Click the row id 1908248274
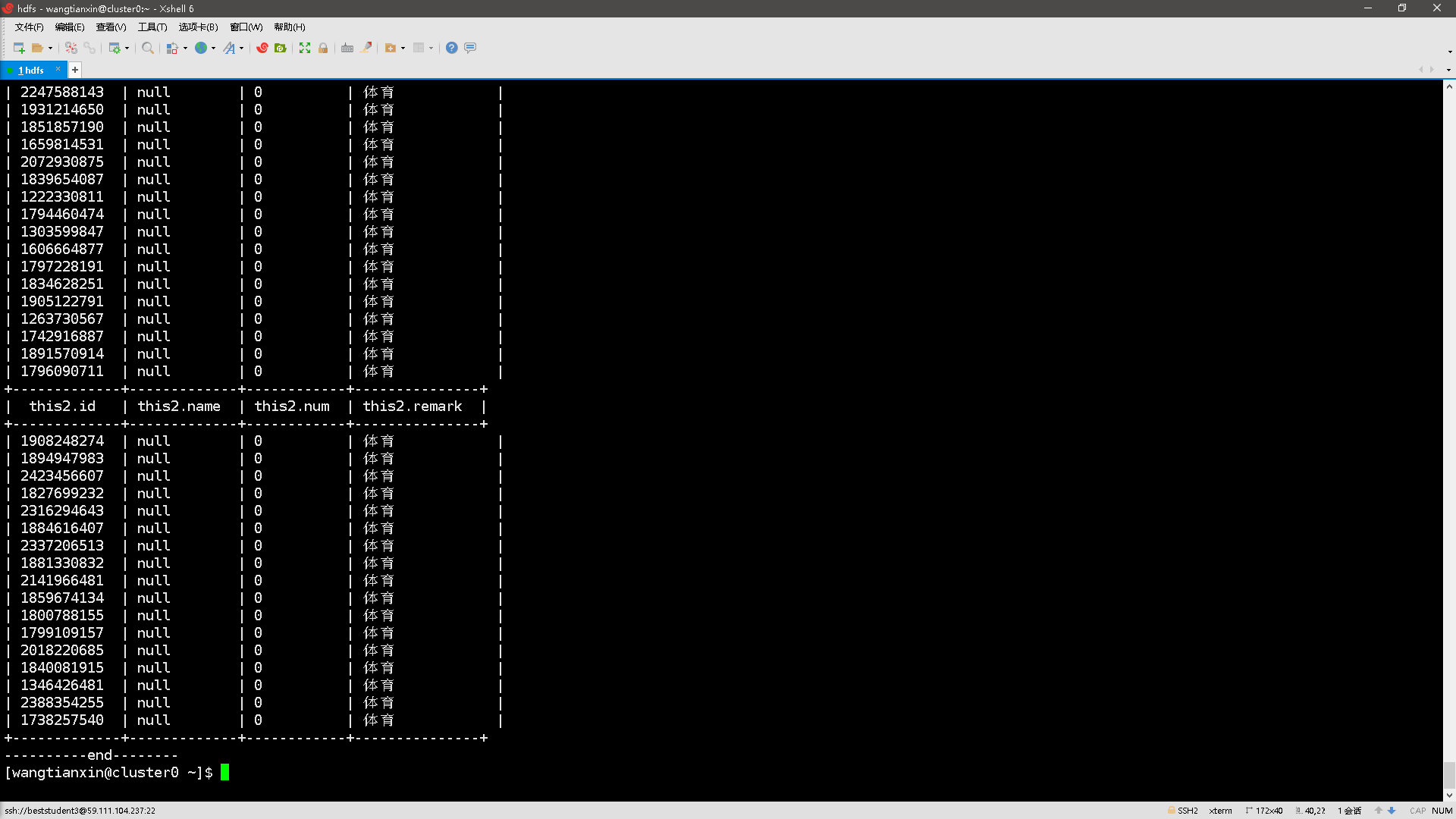Screen dimensions: 1456x819 tap(62, 441)
